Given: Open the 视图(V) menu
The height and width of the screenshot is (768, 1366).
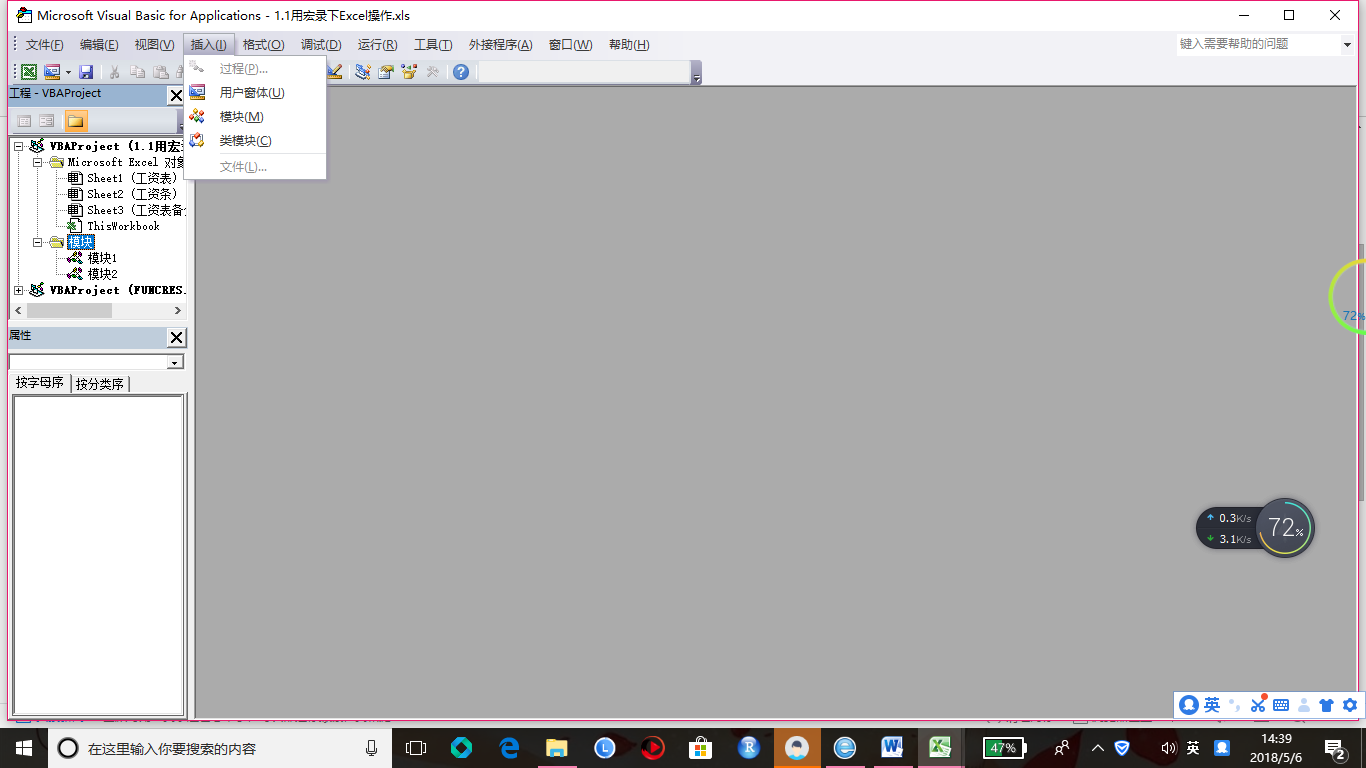Looking at the screenshot, I should point(154,45).
